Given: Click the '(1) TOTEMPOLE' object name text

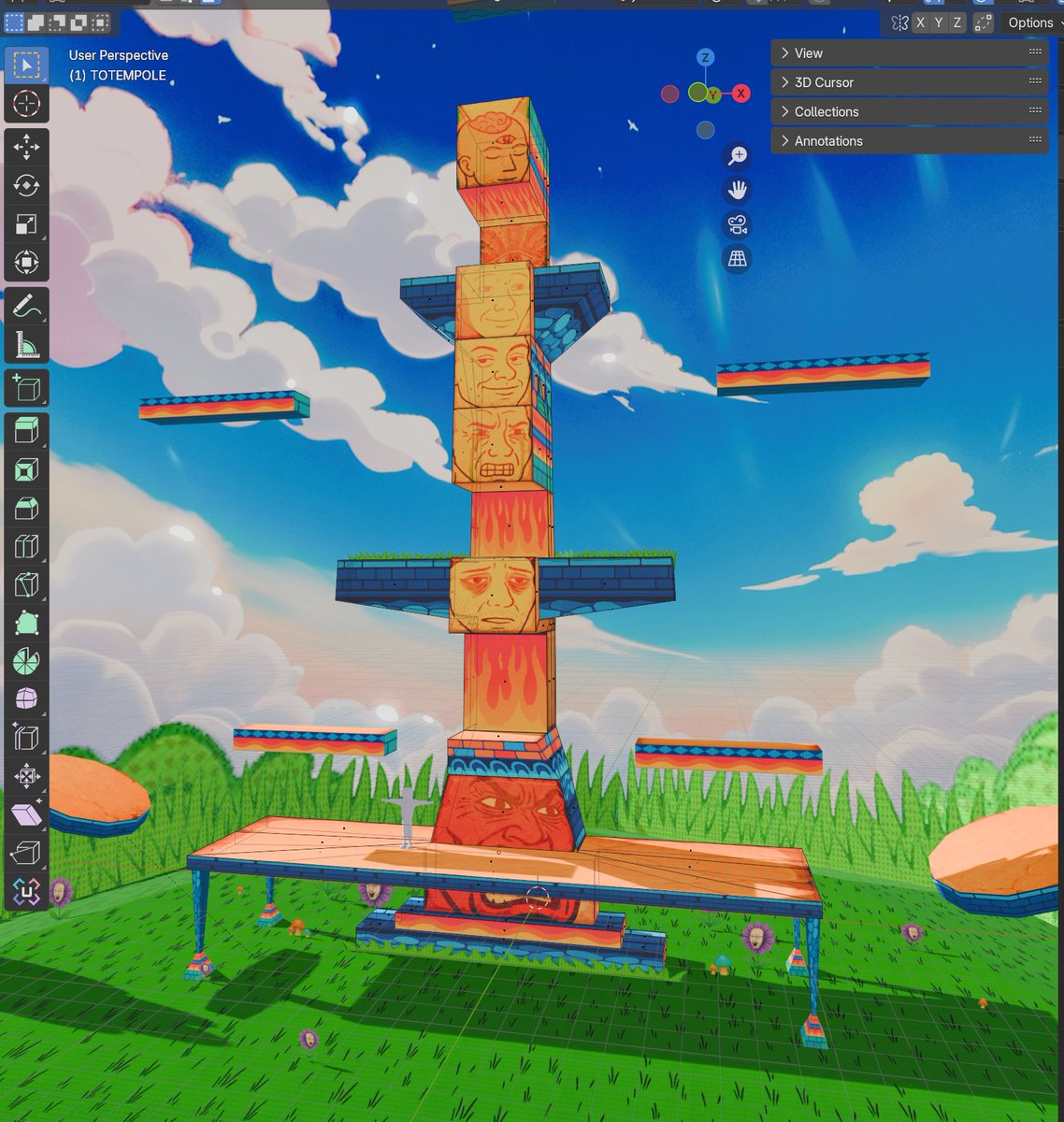Looking at the screenshot, I should pyautogui.click(x=118, y=75).
